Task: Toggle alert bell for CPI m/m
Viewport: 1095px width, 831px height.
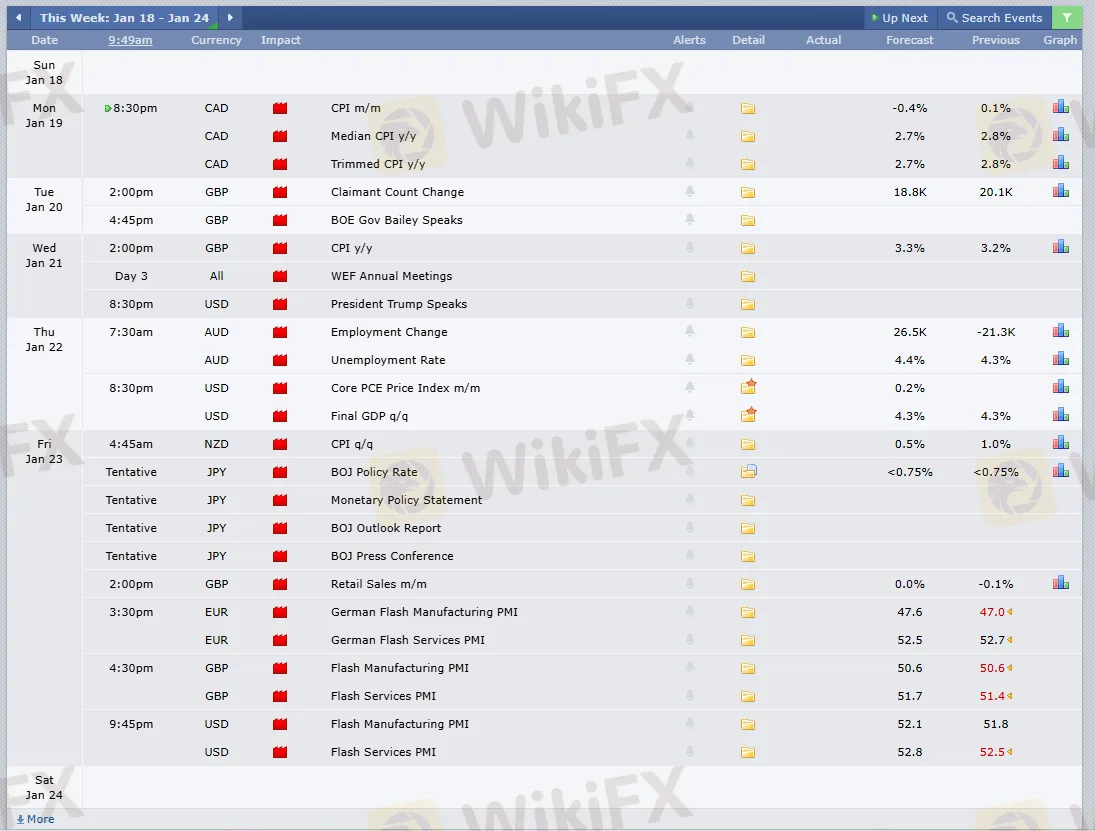Action: 689,108
